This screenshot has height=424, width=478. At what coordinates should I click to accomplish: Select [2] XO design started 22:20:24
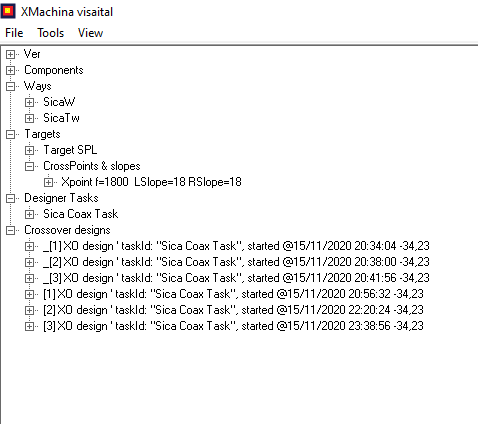233,310
